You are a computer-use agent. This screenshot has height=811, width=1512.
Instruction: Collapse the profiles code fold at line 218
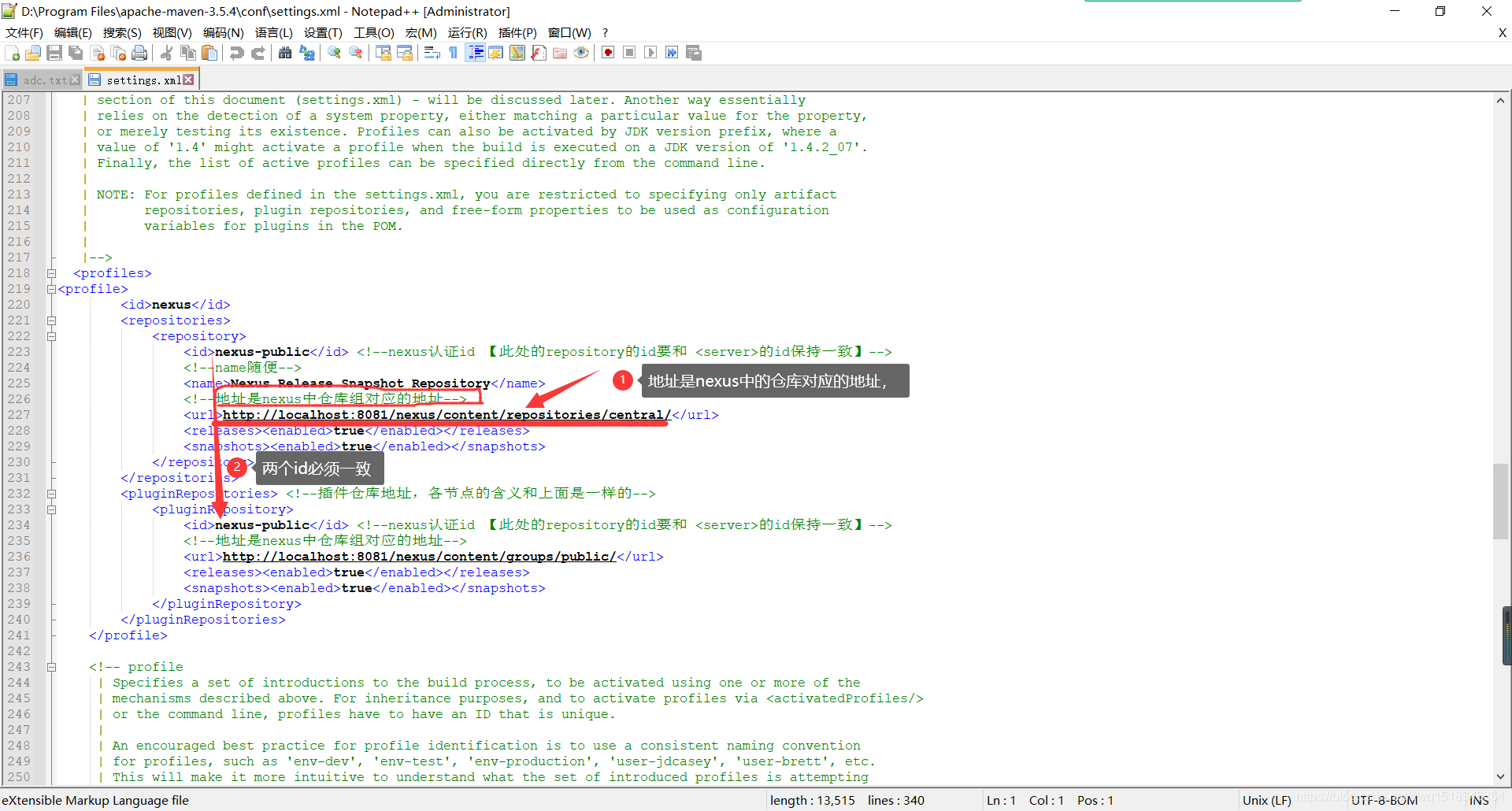click(x=51, y=273)
